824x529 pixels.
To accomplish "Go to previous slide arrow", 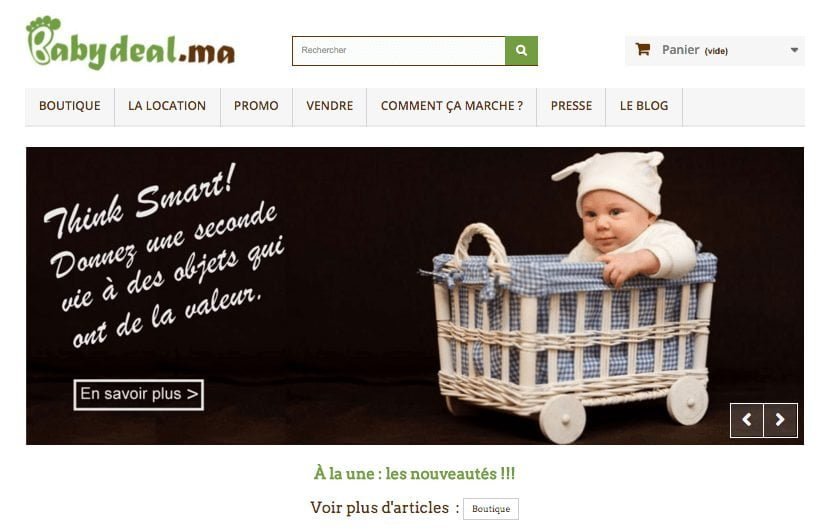I will [x=747, y=420].
